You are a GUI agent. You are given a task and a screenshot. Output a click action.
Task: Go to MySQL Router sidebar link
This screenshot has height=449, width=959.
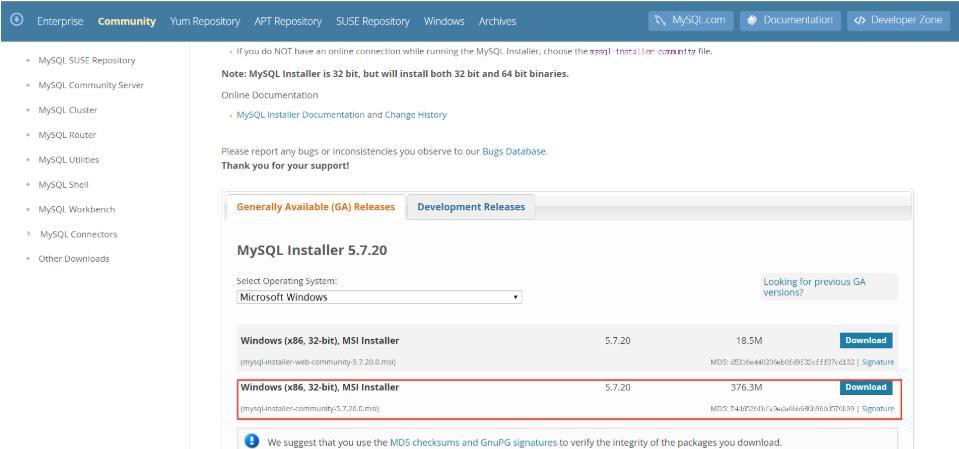click(x=67, y=135)
